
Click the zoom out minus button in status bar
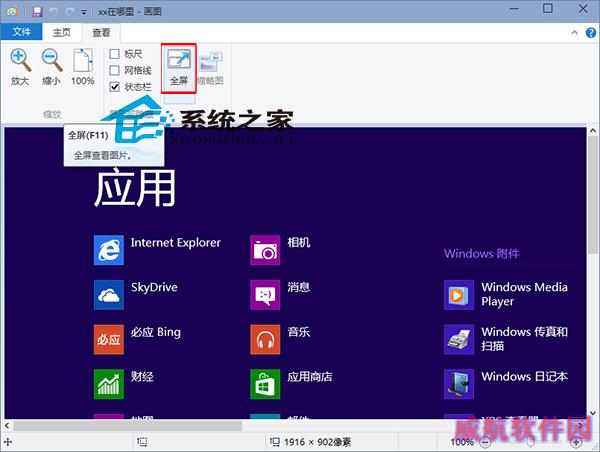(485, 442)
